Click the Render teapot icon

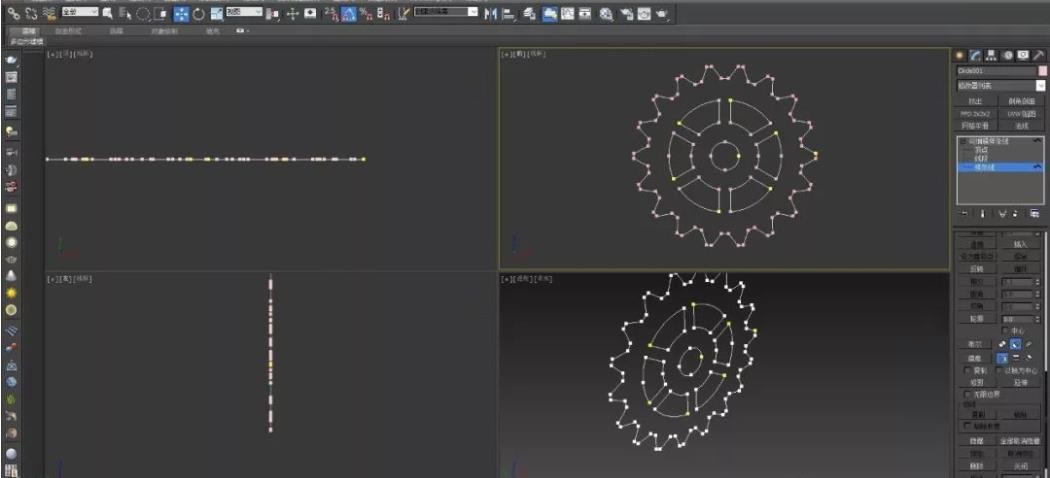click(x=662, y=15)
